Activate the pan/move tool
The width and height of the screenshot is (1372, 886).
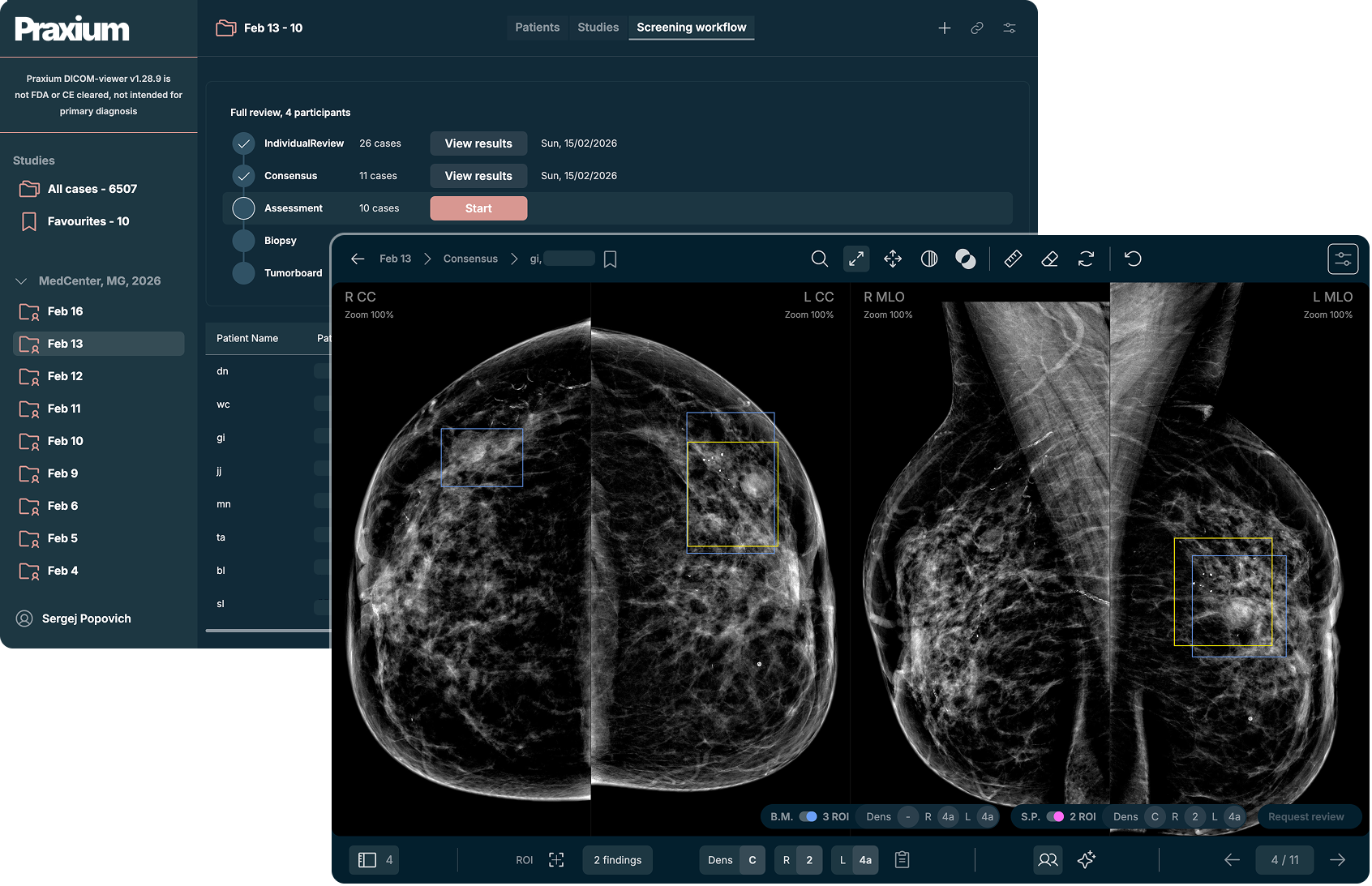pyautogui.click(x=893, y=259)
